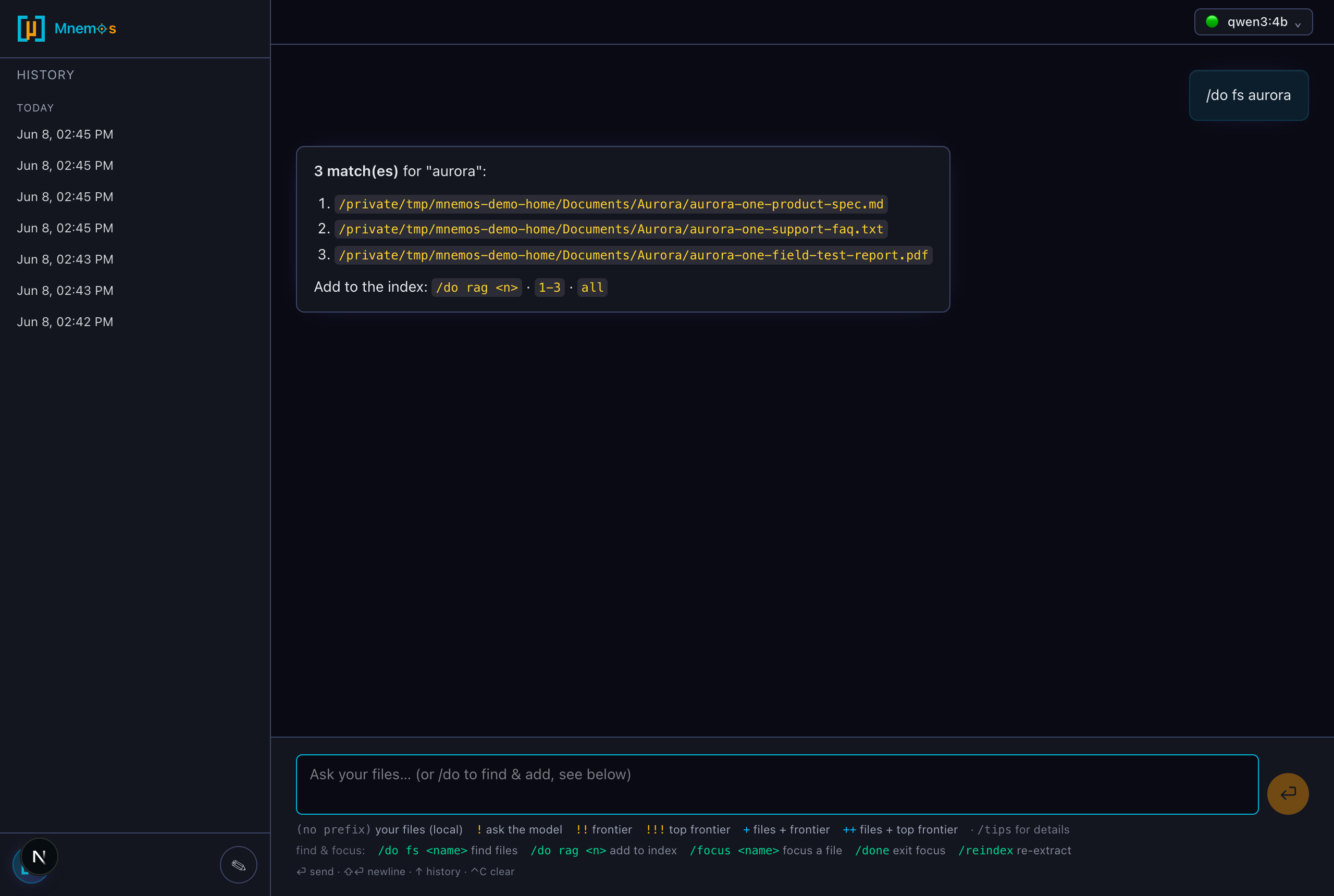Image resolution: width=1334 pixels, height=896 pixels.
Task: Click the TODAY group label
Action: [x=35, y=108]
